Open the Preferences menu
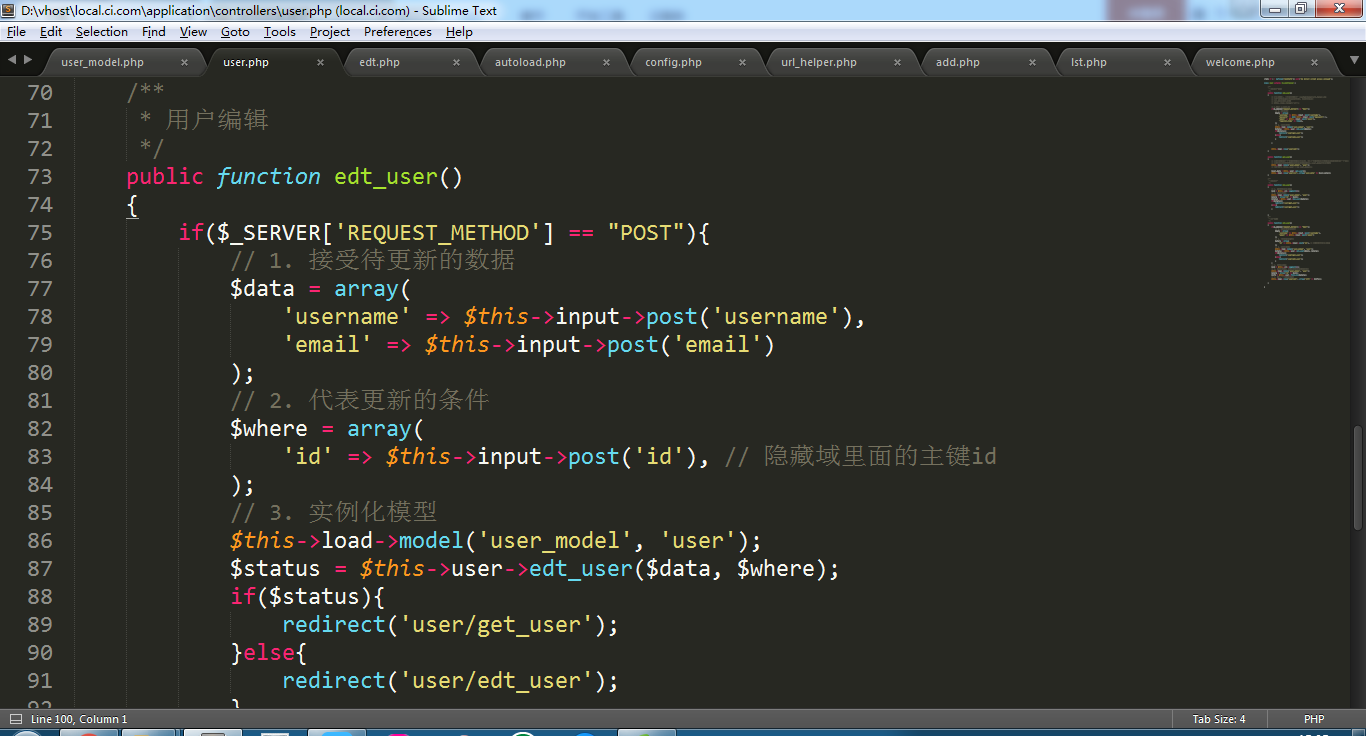 coord(397,32)
